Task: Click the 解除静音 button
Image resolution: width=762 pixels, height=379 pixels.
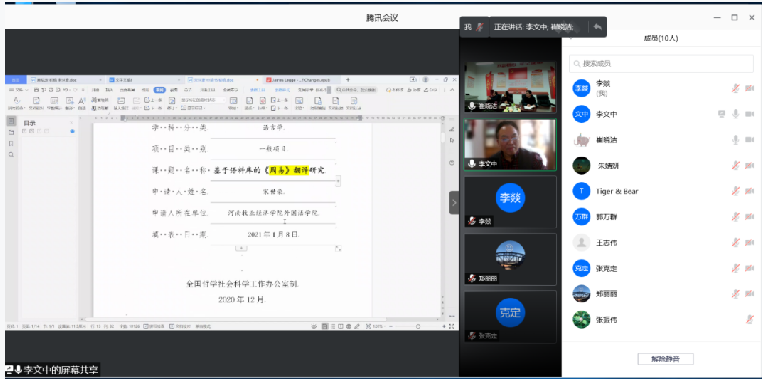Action: (x=665, y=359)
